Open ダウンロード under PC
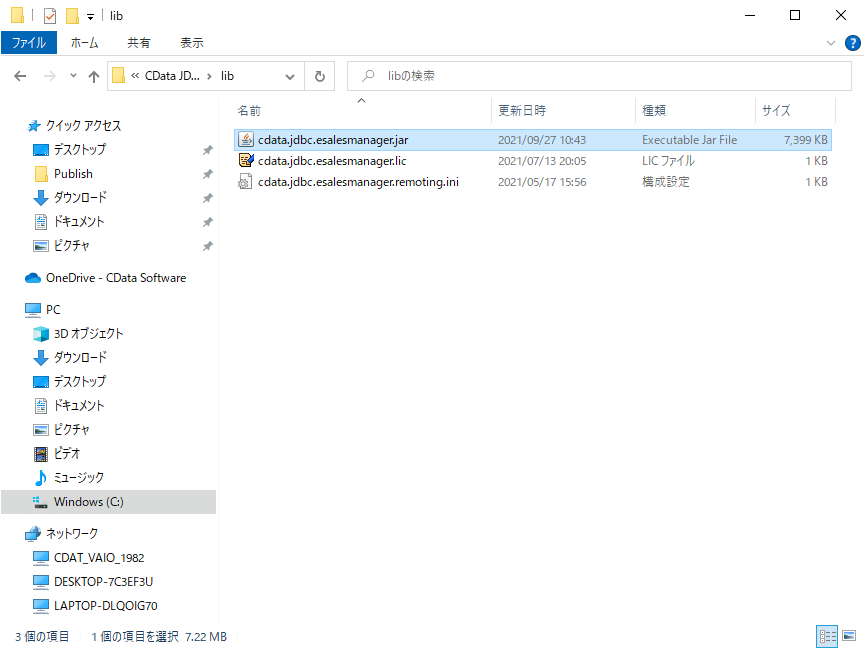The height and width of the screenshot is (649, 865). pyautogui.click(x=80, y=358)
